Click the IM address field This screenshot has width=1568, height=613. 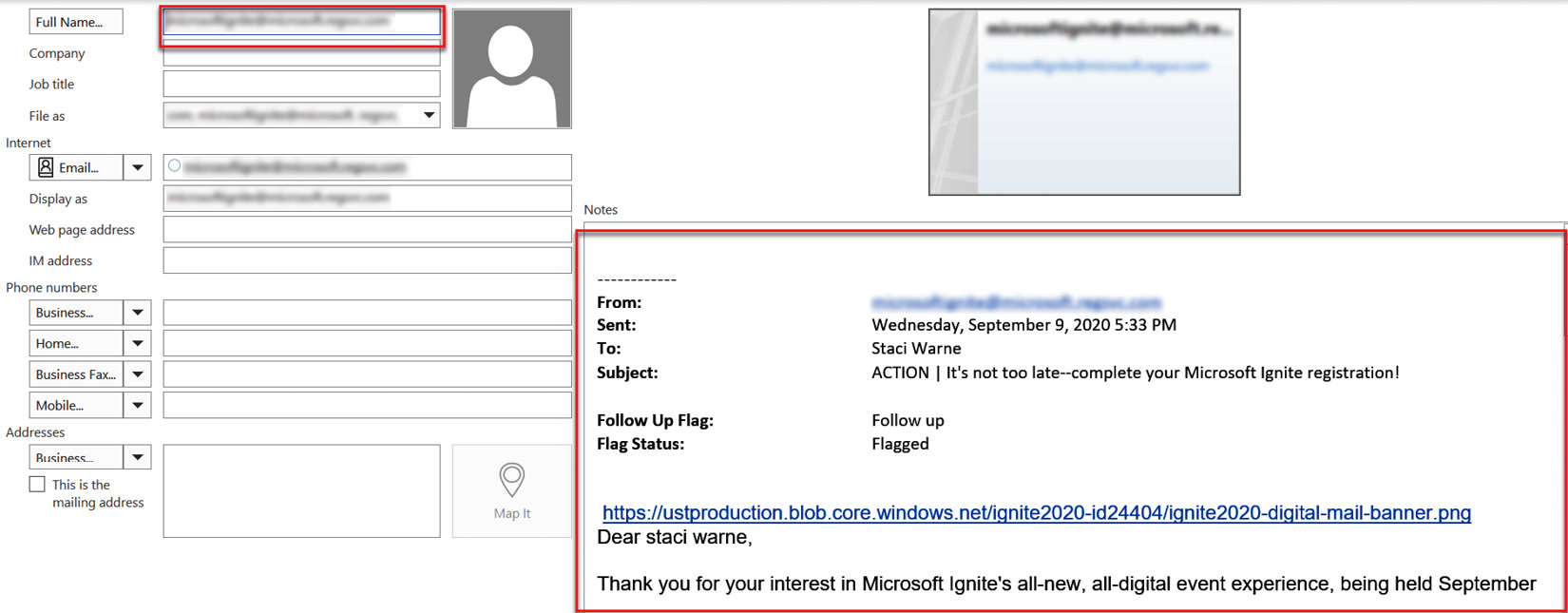point(367,260)
